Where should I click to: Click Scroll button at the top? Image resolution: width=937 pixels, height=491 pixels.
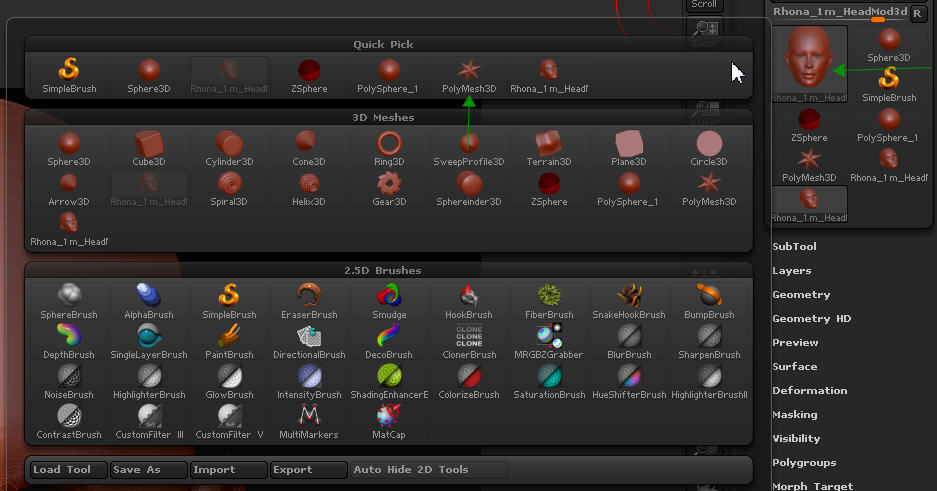[704, 5]
